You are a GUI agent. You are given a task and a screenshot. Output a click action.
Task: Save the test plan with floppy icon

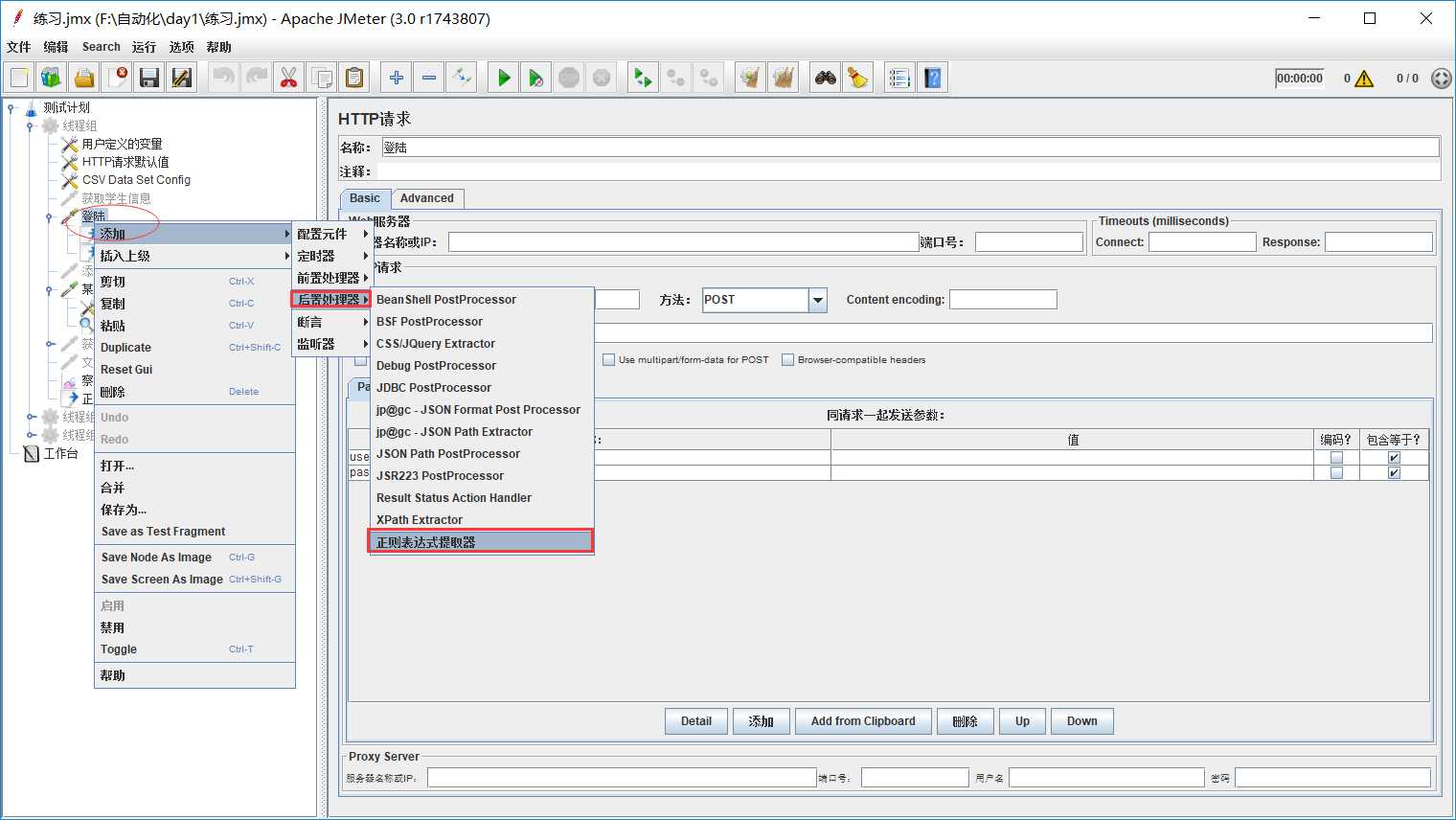[149, 78]
